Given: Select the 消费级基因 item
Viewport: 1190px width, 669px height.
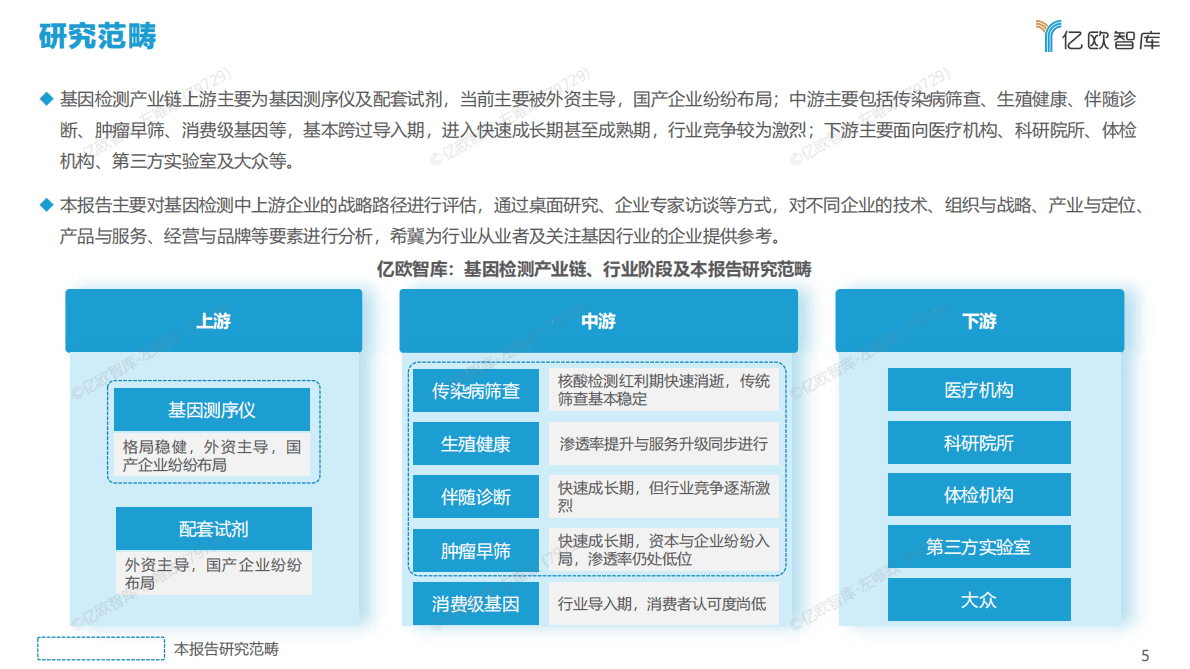Looking at the screenshot, I should [477, 604].
